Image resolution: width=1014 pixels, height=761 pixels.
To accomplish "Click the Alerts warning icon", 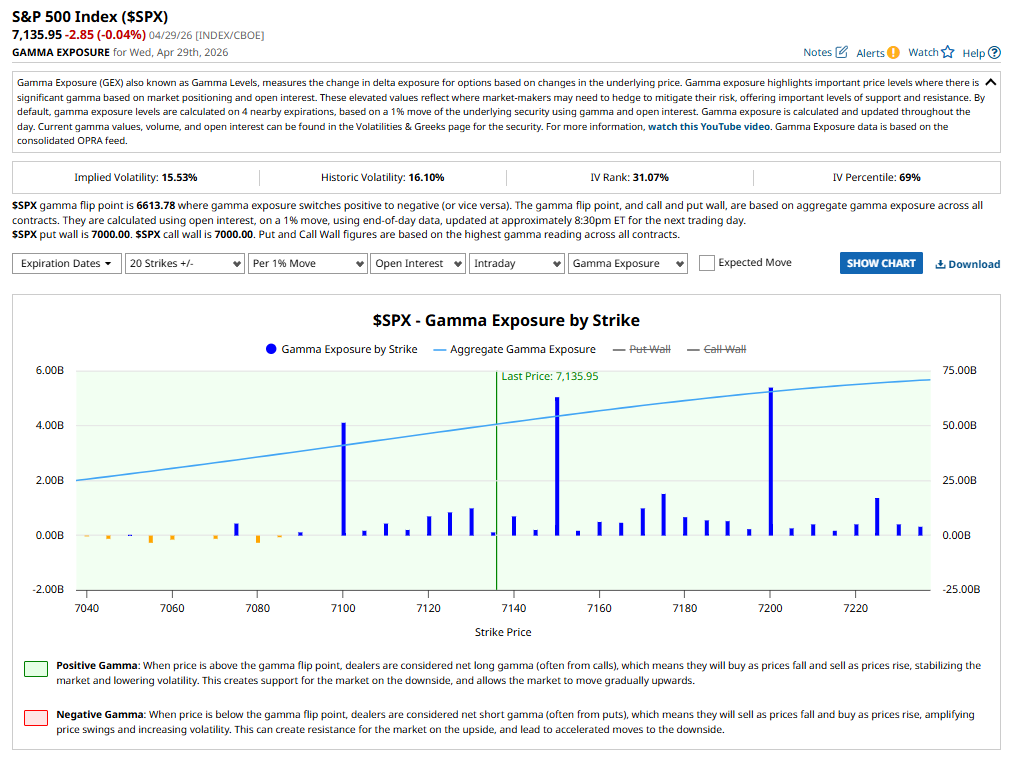I will click(893, 52).
